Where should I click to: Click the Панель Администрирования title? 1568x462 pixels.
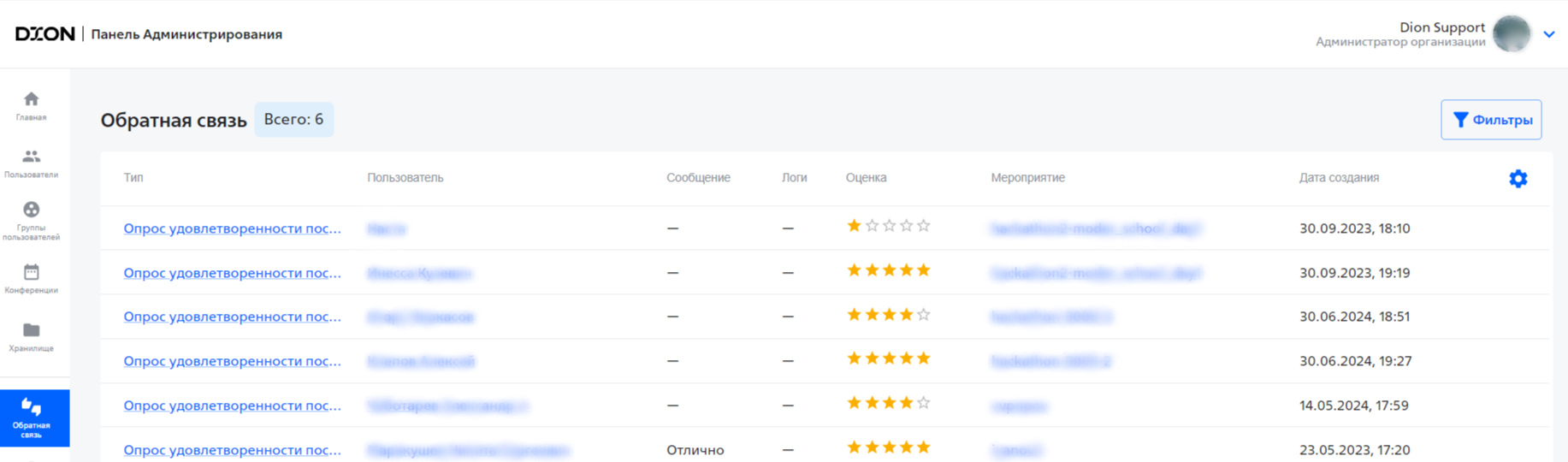coord(186,34)
